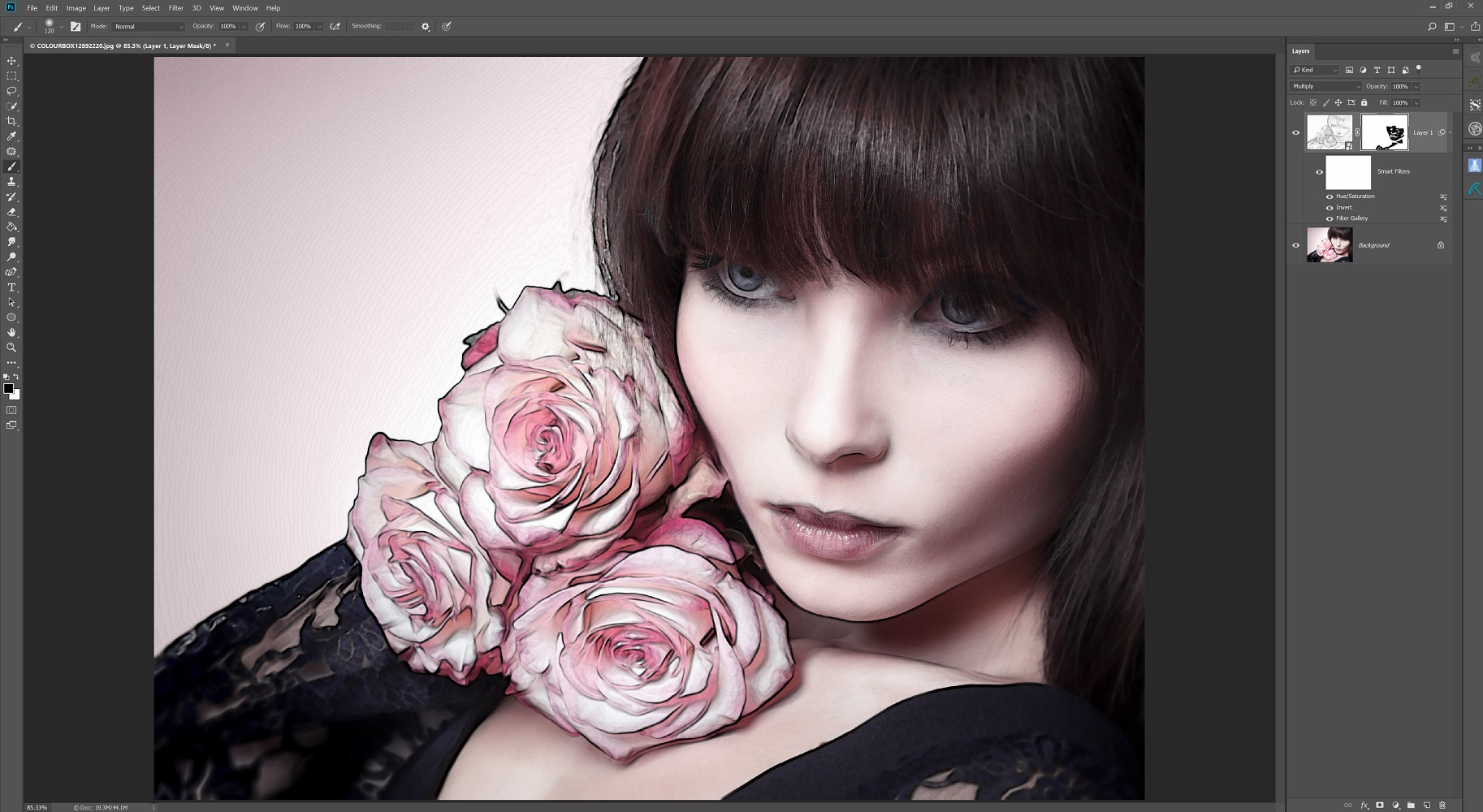Image resolution: width=1483 pixels, height=812 pixels.
Task: Open the brush settings panel icon
Action: (76, 27)
